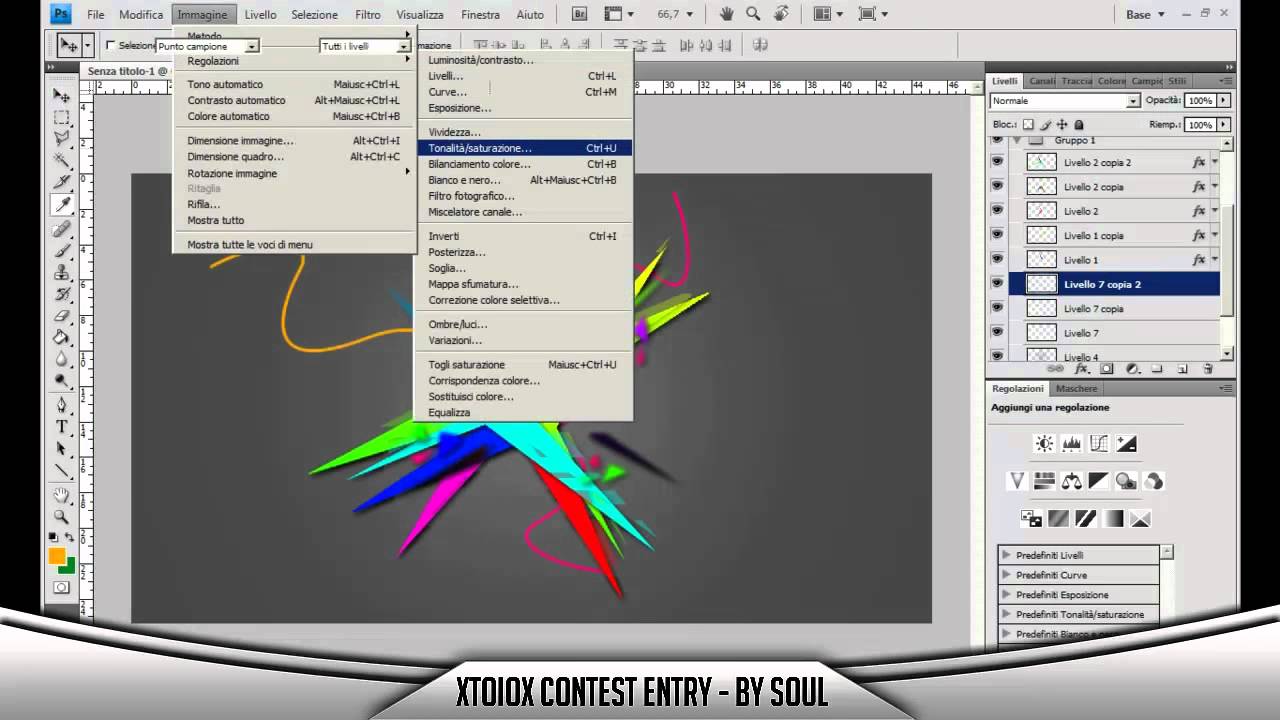Select the Move tool in the toolbox

[x=62, y=96]
